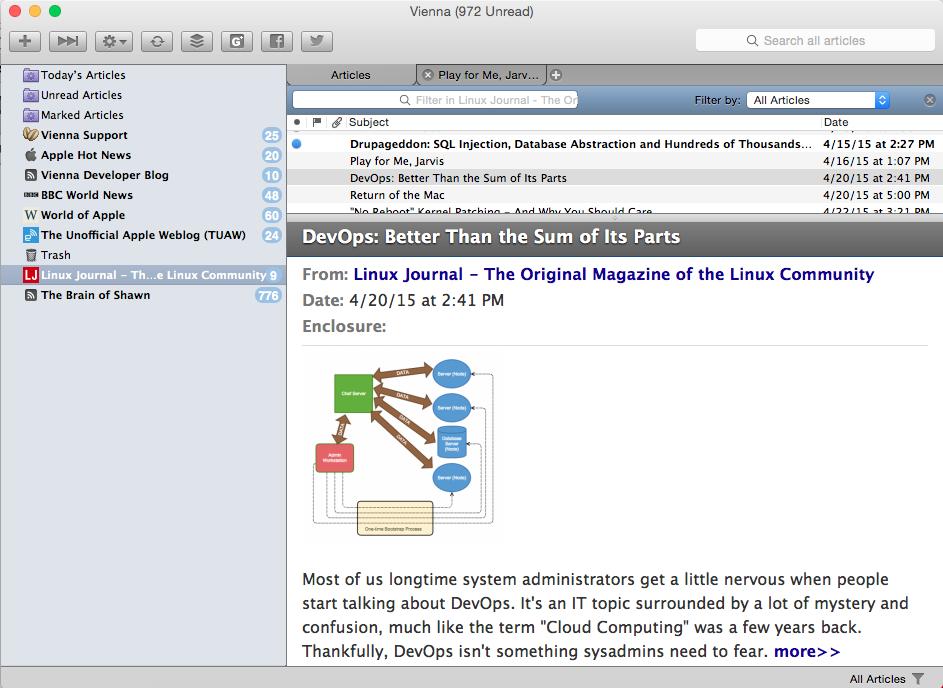The image size is (943, 688).
Task: Share article via Google icon
Action: click(x=237, y=41)
